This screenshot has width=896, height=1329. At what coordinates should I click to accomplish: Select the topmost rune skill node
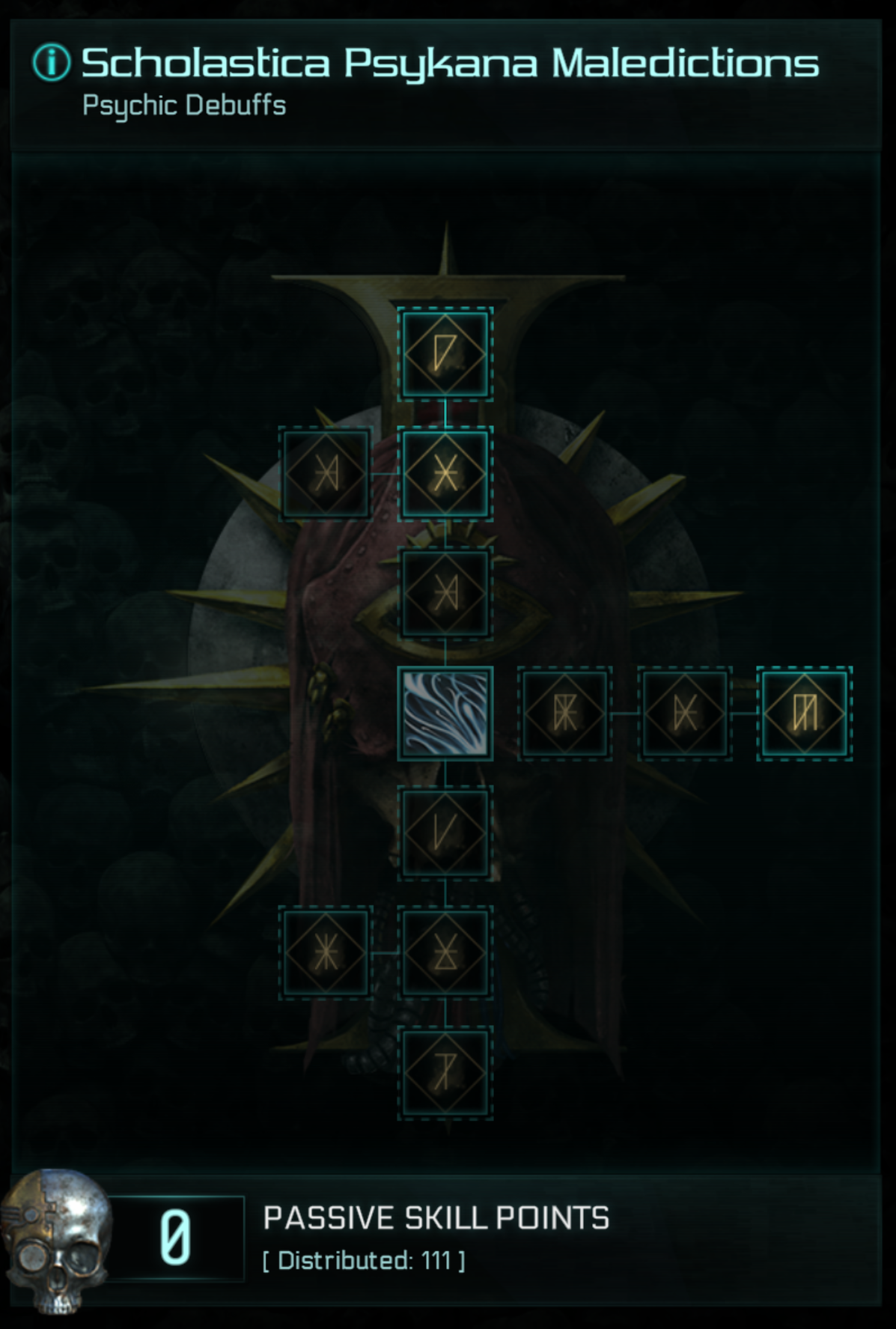[x=445, y=354]
